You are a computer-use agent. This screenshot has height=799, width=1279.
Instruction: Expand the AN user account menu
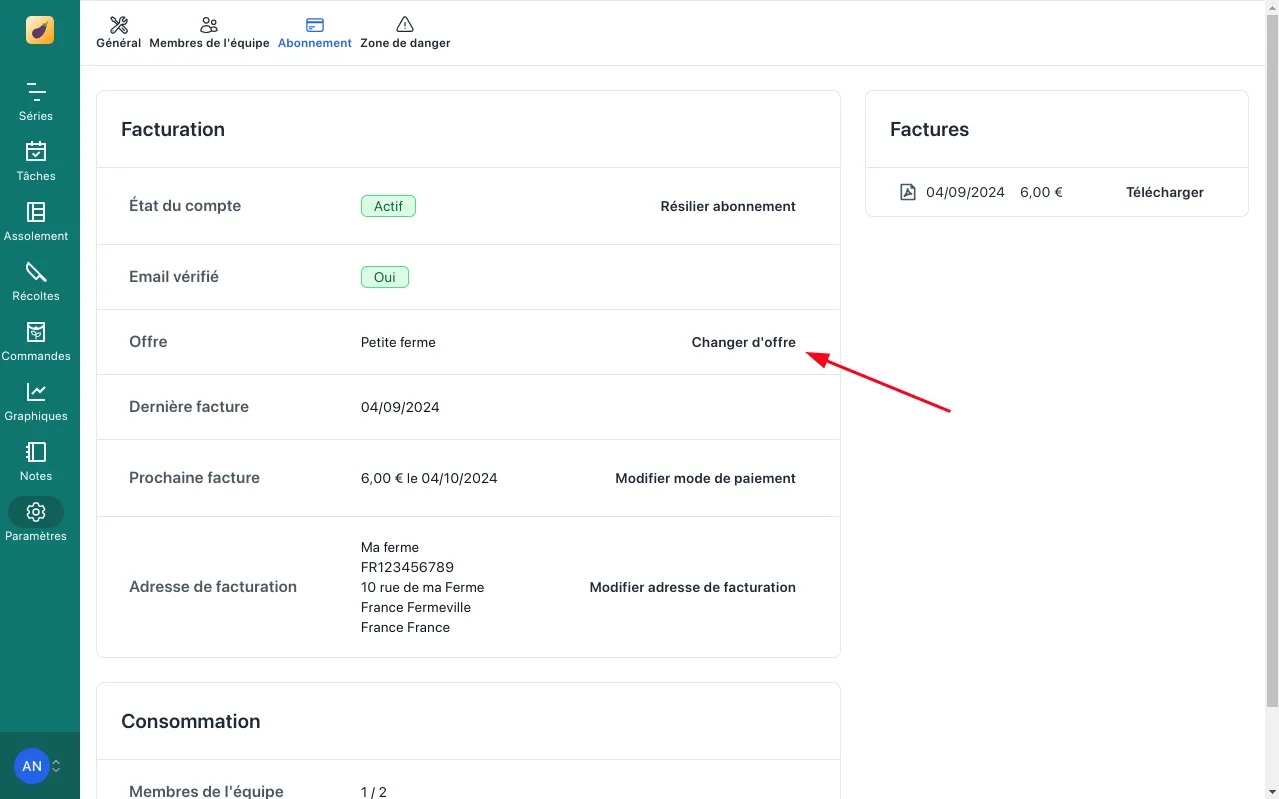[x=39, y=766]
